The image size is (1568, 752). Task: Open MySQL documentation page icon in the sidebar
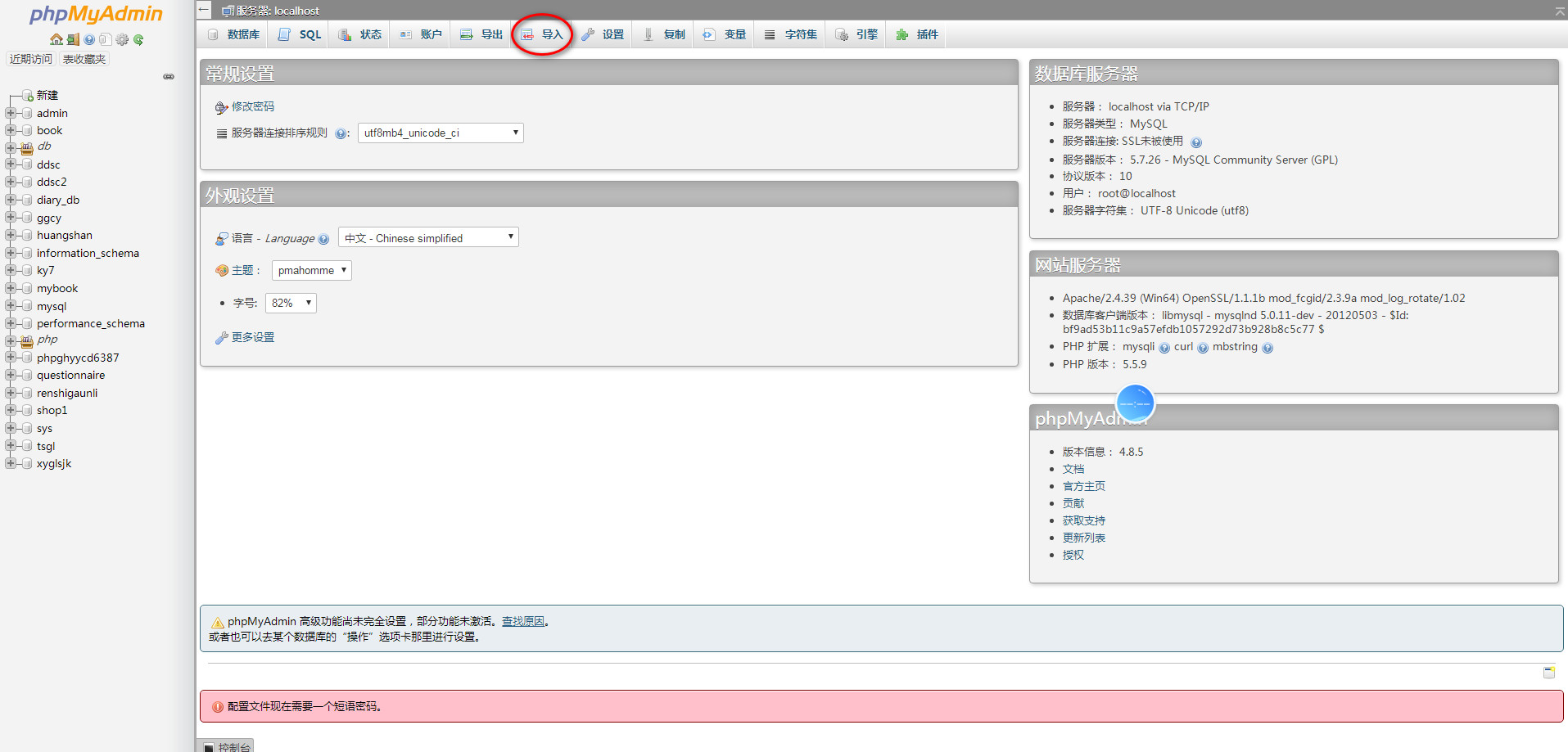105,39
